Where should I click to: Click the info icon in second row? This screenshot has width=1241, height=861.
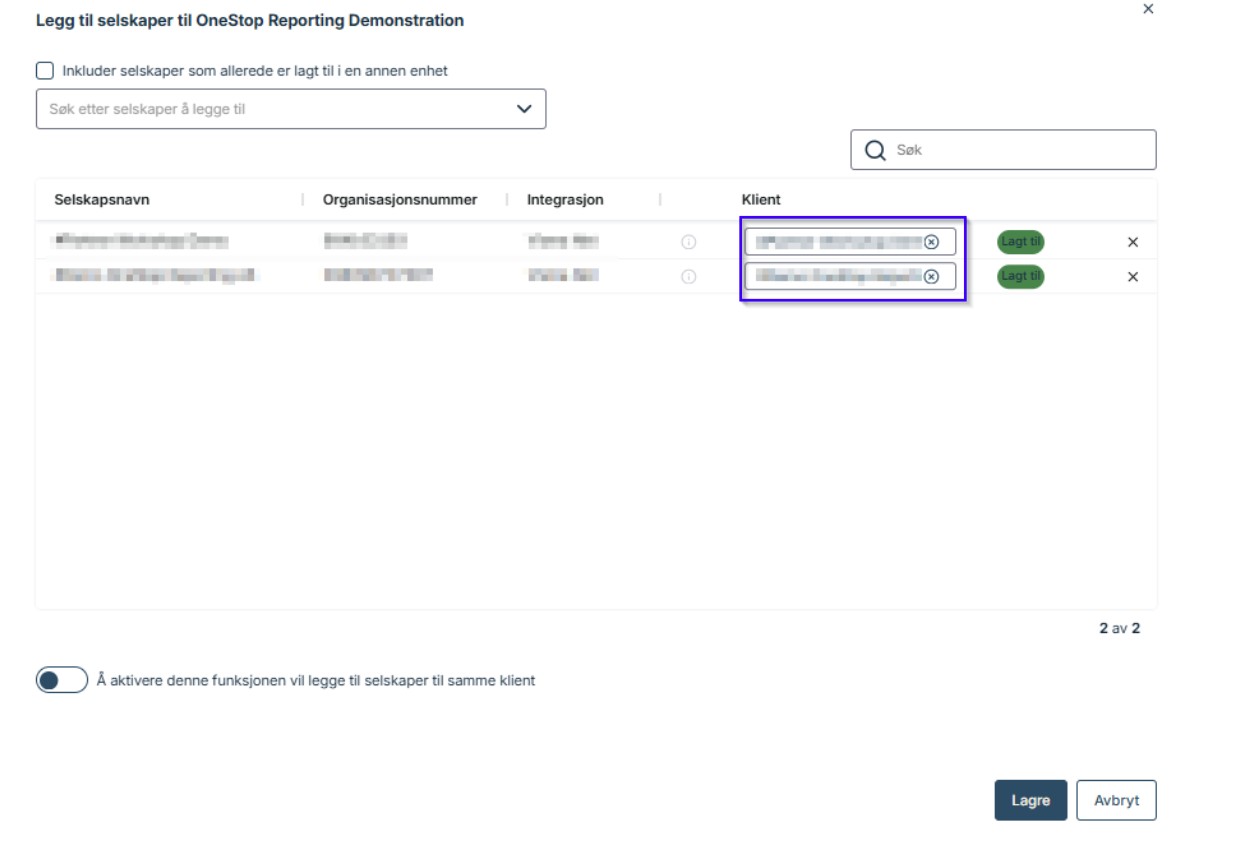click(688, 277)
